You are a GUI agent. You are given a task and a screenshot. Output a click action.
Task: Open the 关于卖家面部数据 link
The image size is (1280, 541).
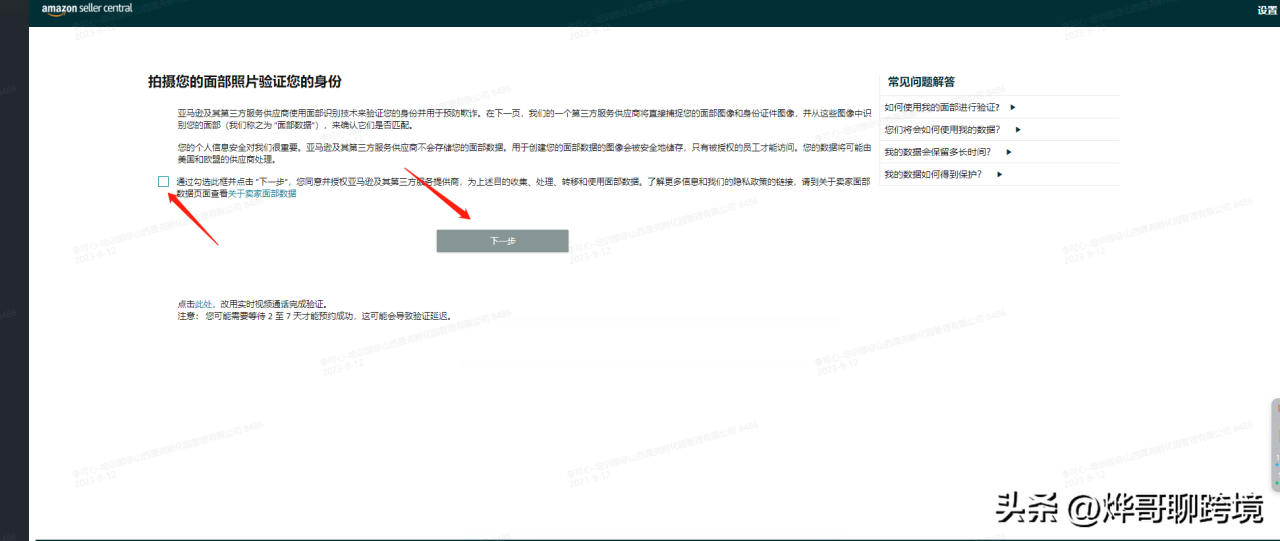[x=262, y=193]
